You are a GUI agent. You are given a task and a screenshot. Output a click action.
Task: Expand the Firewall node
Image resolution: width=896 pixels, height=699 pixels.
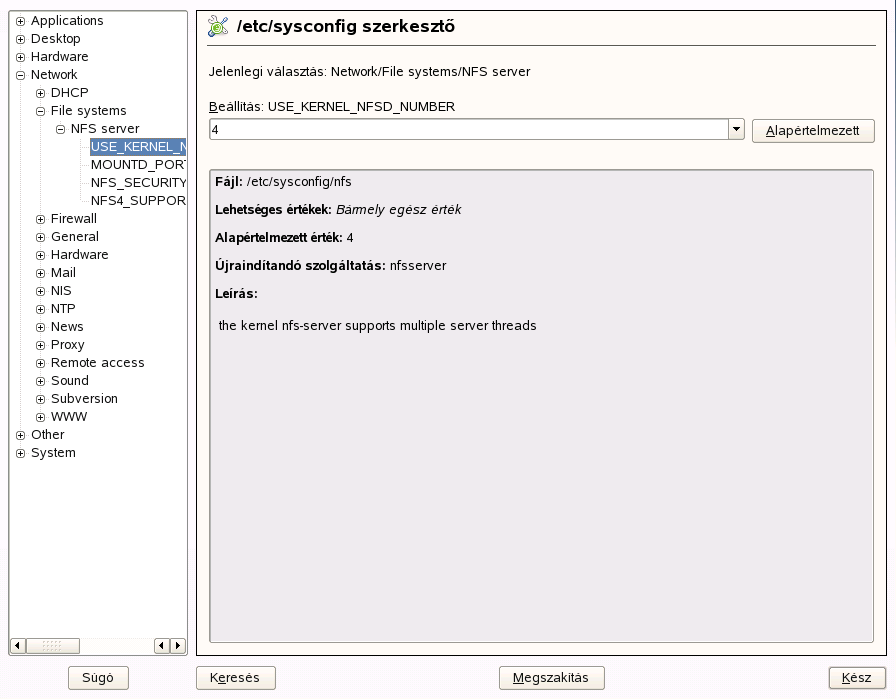(x=39, y=218)
